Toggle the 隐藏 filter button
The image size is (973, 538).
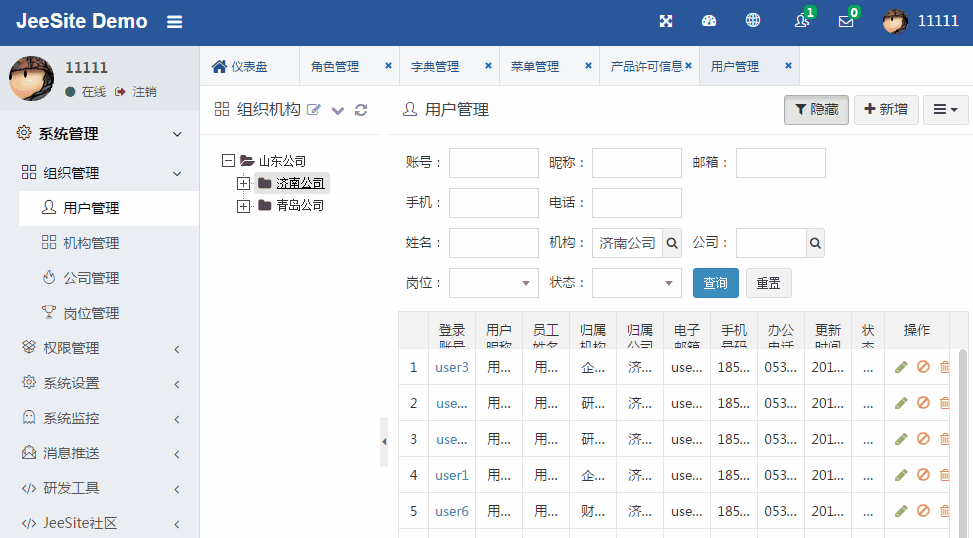click(816, 110)
